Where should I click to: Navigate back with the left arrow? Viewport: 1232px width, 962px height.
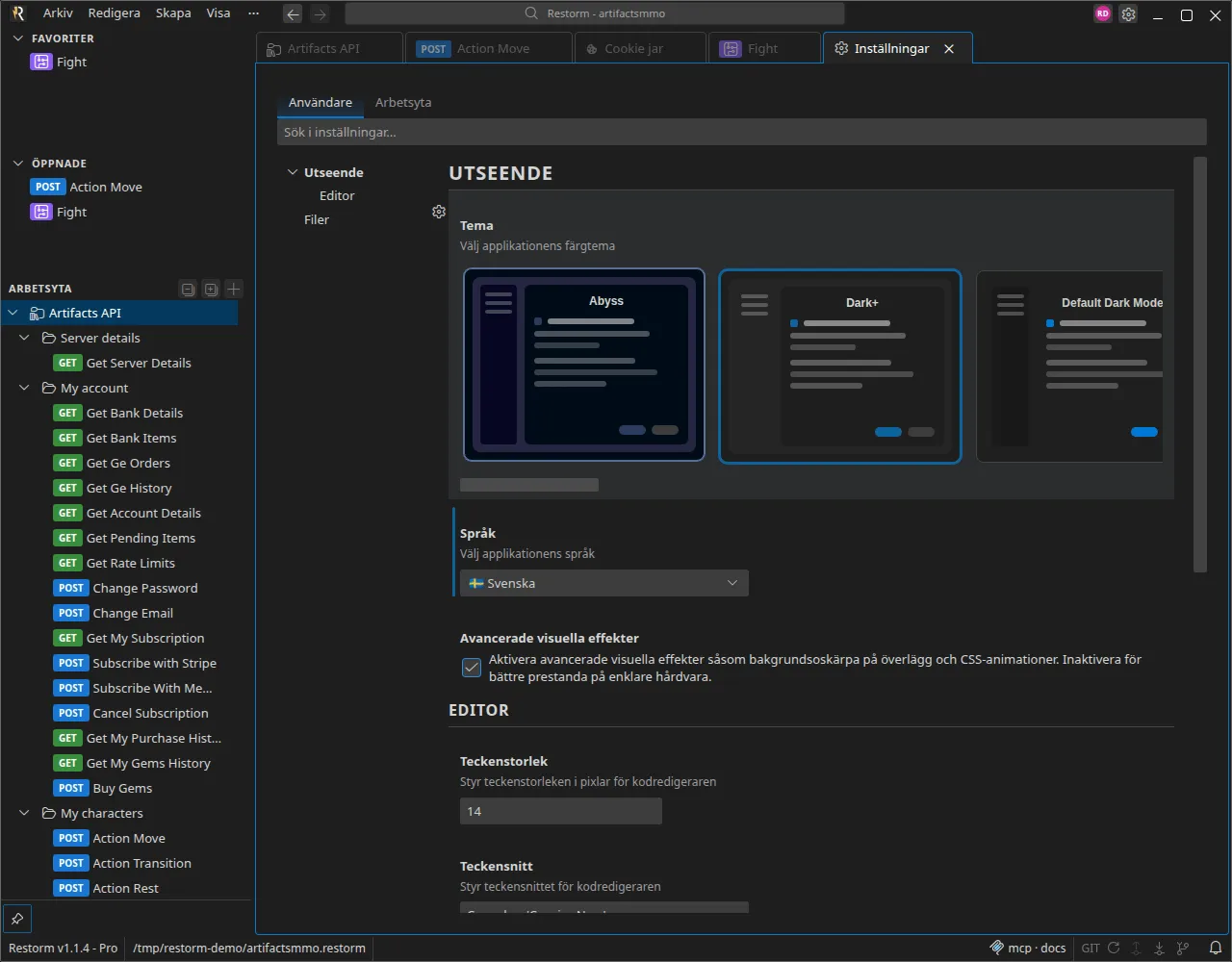pyautogui.click(x=293, y=13)
